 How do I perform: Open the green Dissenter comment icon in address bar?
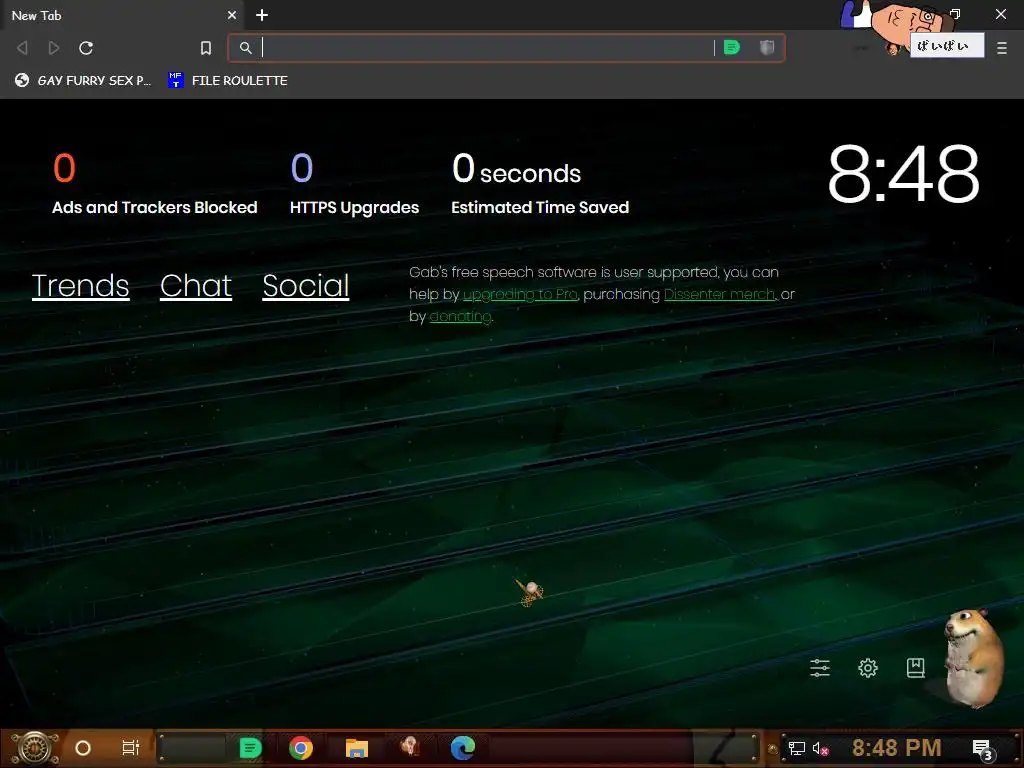coord(732,48)
